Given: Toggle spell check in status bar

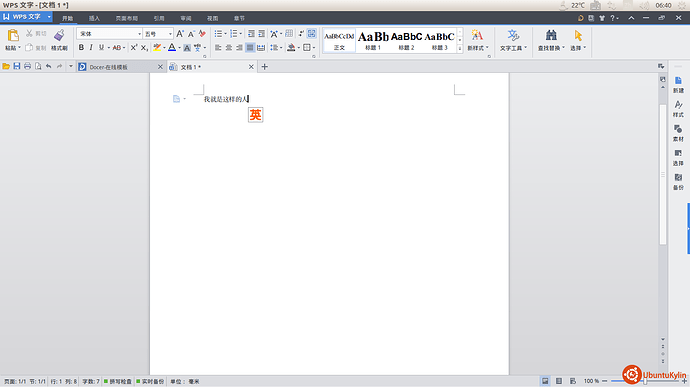Looking at the screenshot, I should [x=117, y=381].
